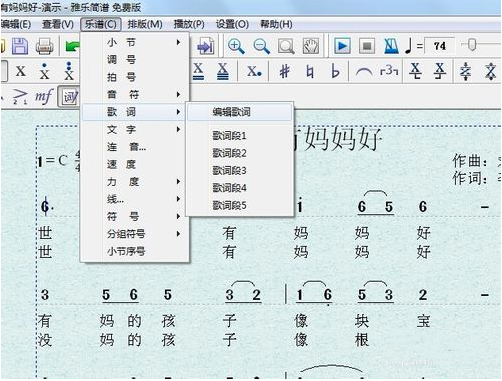The height and width of the screenshot is (381, 502).
Task: Expand the 音符 submenu
Action: click(135, 95)
